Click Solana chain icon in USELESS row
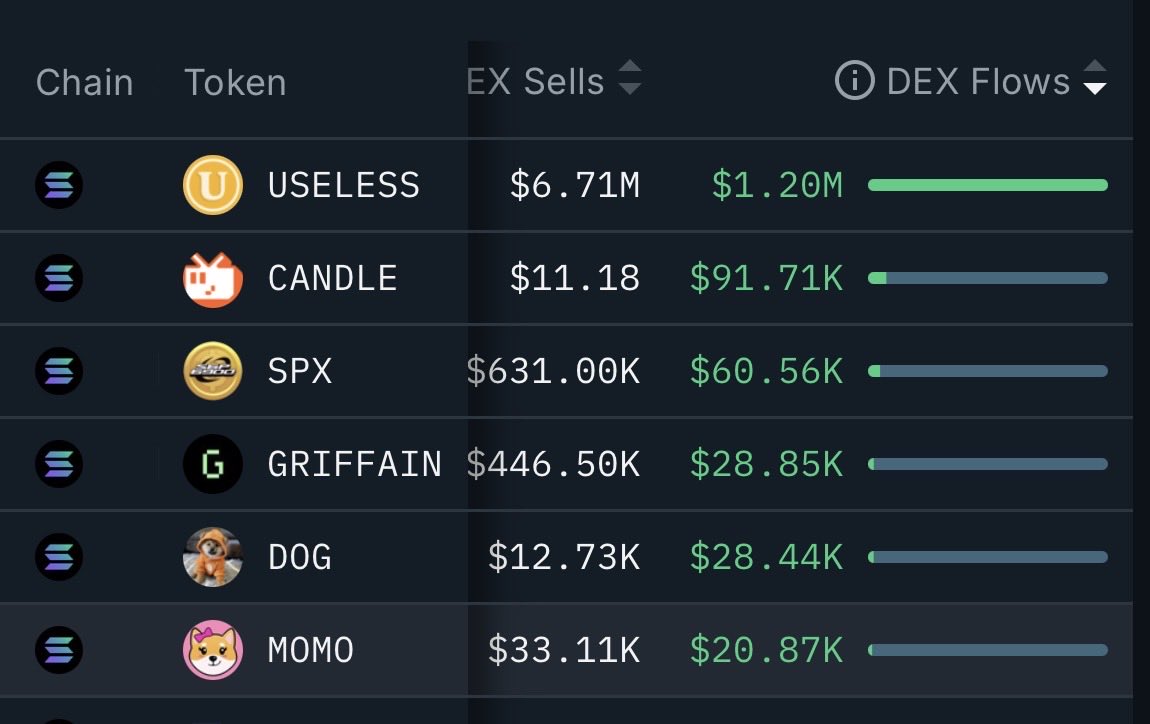The image size is (1150, 724). [59, 185]
